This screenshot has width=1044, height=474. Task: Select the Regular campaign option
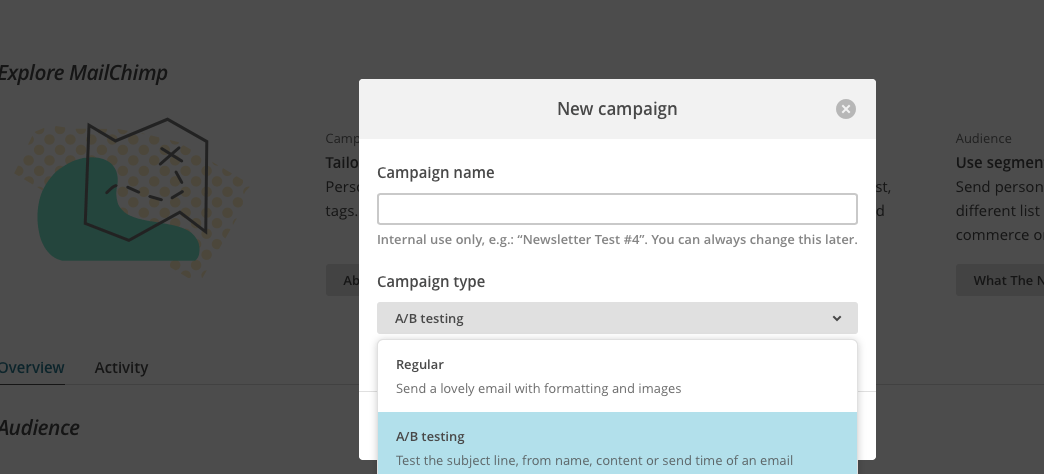click(617, 376)
